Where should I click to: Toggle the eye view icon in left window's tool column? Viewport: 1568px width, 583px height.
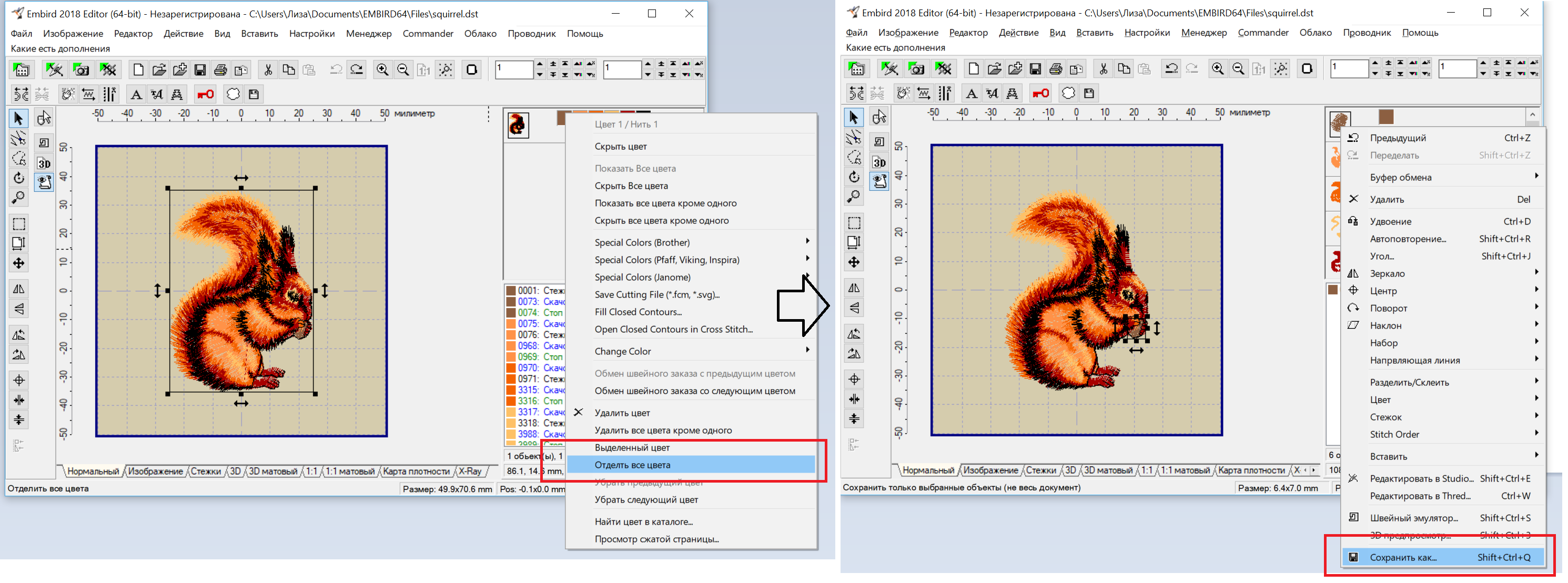(x=44, y=182)
